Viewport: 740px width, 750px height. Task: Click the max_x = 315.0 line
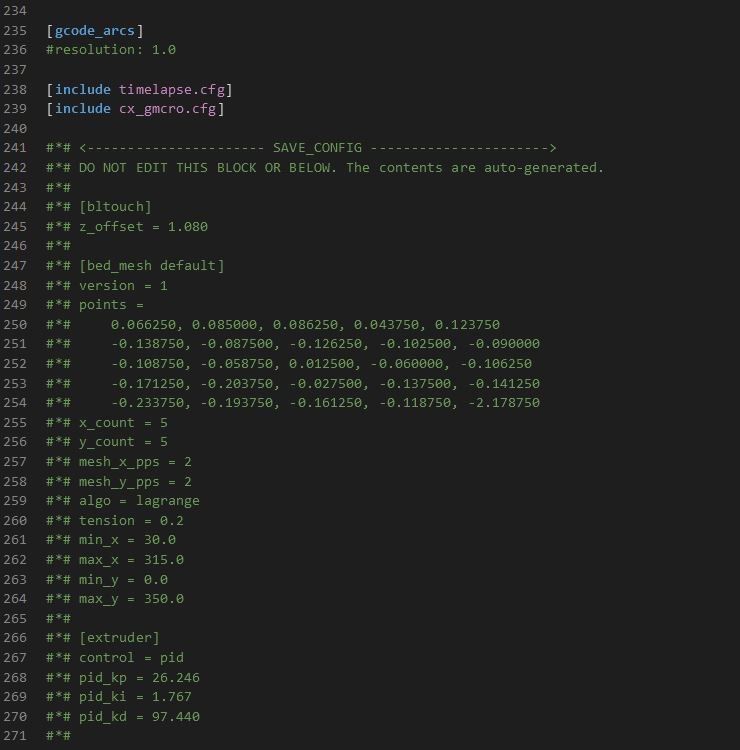(131, 560)
